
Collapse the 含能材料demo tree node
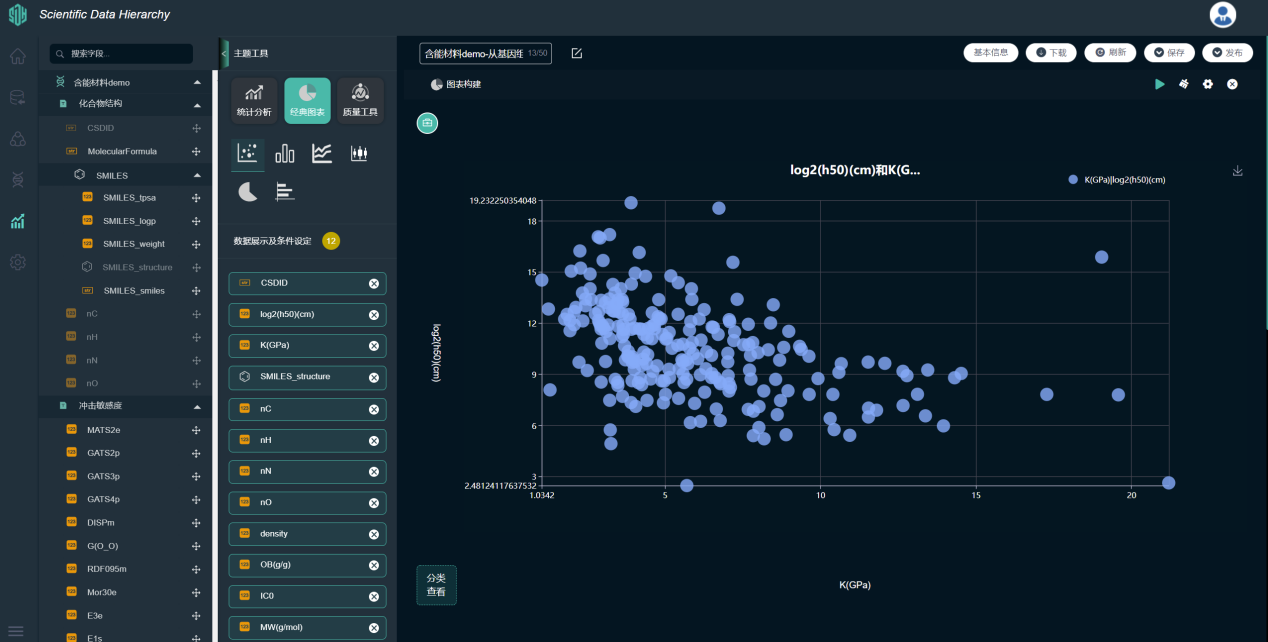197,82
